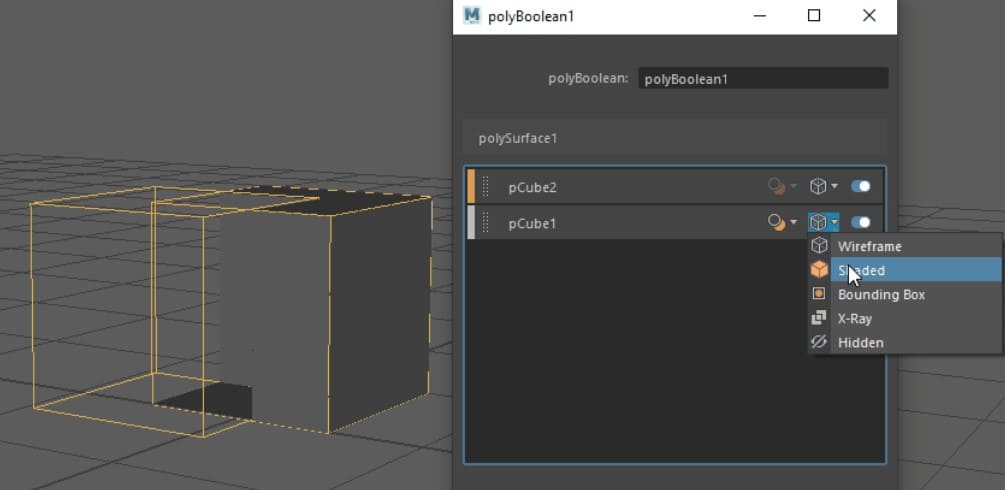Click the drag handle grip on the pCube1 row
This screenshot has height=490, width=1005.
486,223
